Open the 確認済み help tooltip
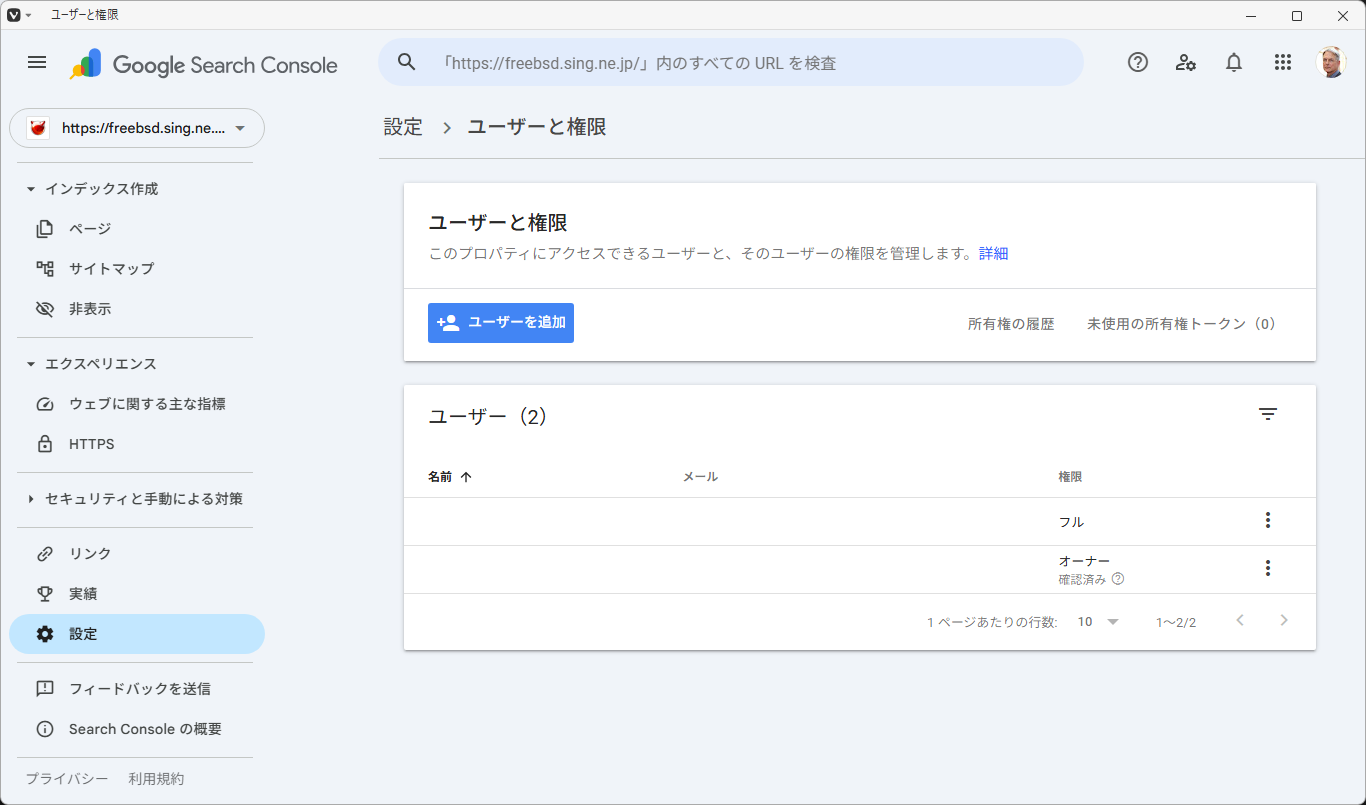The image size is (1366, 805). pyautogui.click(x=1118, y=578)
